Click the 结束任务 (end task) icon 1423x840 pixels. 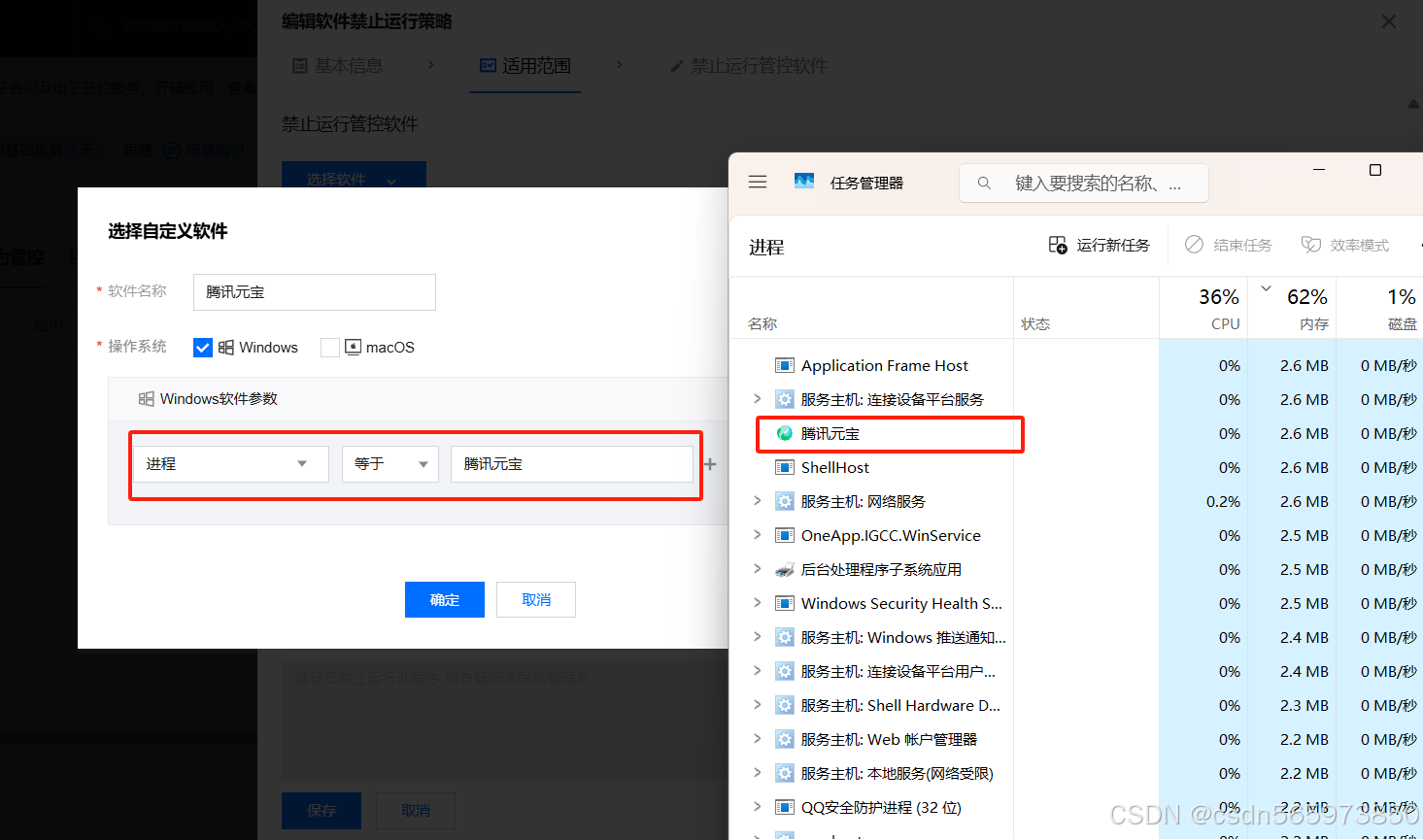click(x=1194, y=245)
